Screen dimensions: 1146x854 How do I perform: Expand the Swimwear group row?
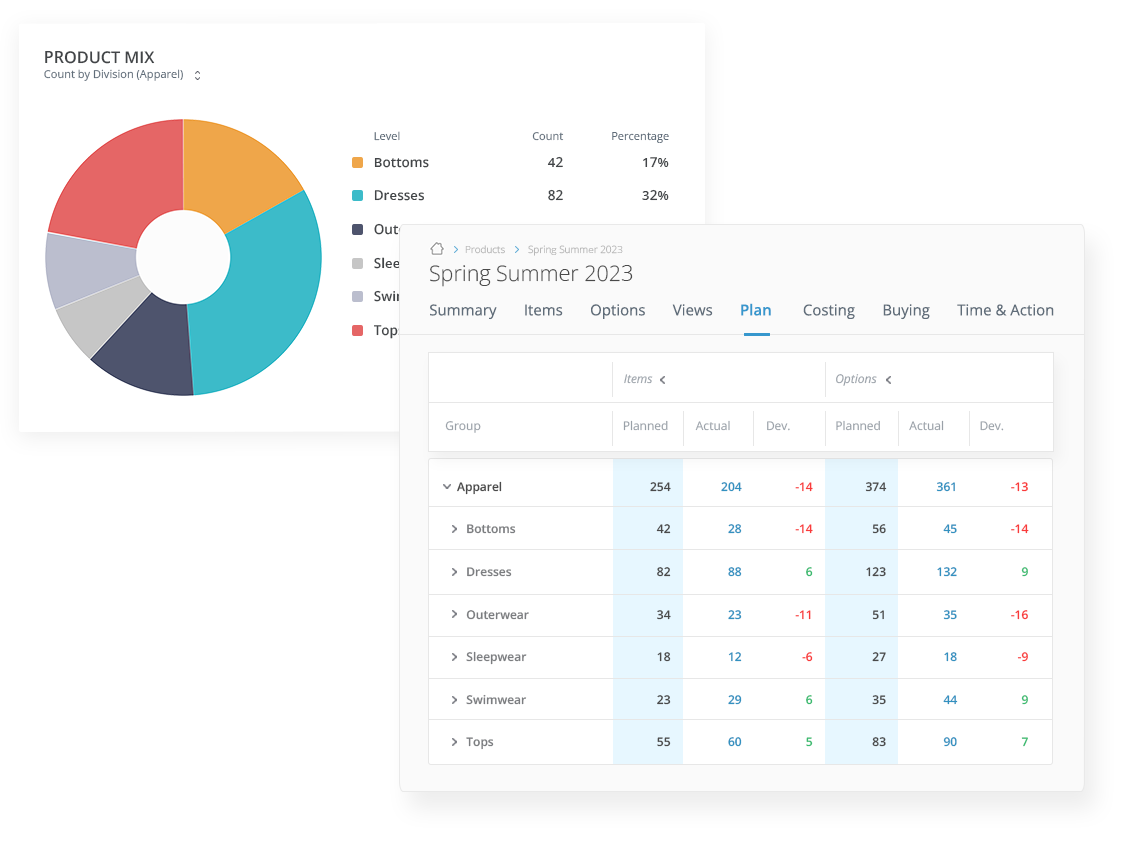456,699
